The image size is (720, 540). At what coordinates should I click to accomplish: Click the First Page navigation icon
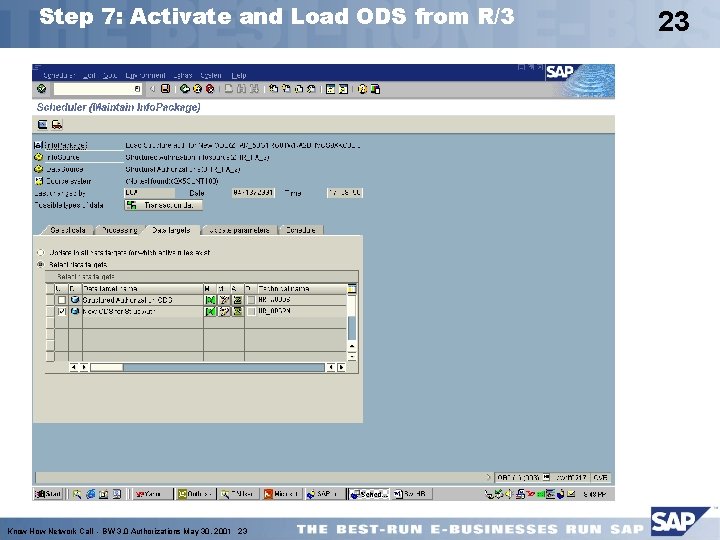click(274, 89)
